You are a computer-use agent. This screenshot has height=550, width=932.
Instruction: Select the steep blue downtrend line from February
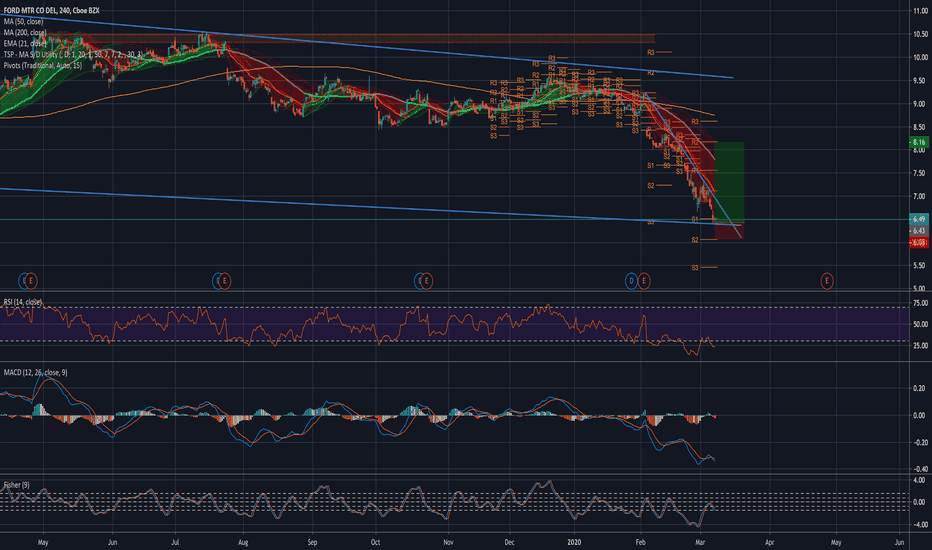(x=692, y=165)
